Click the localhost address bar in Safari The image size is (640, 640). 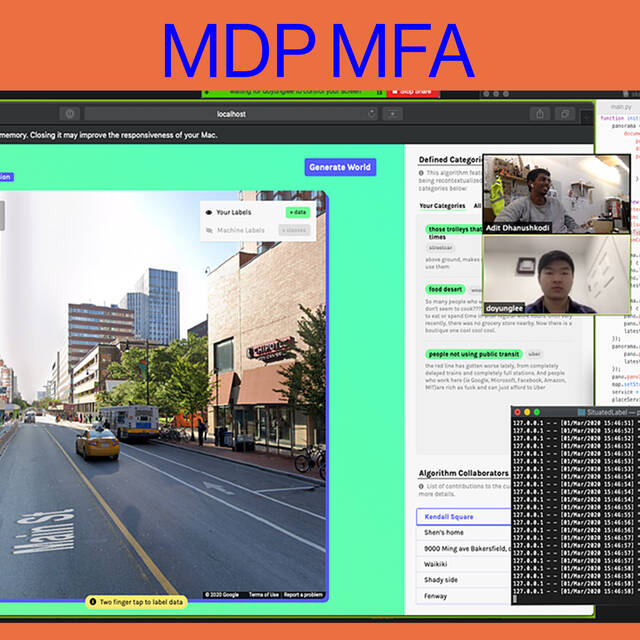(x=231, y=114)
